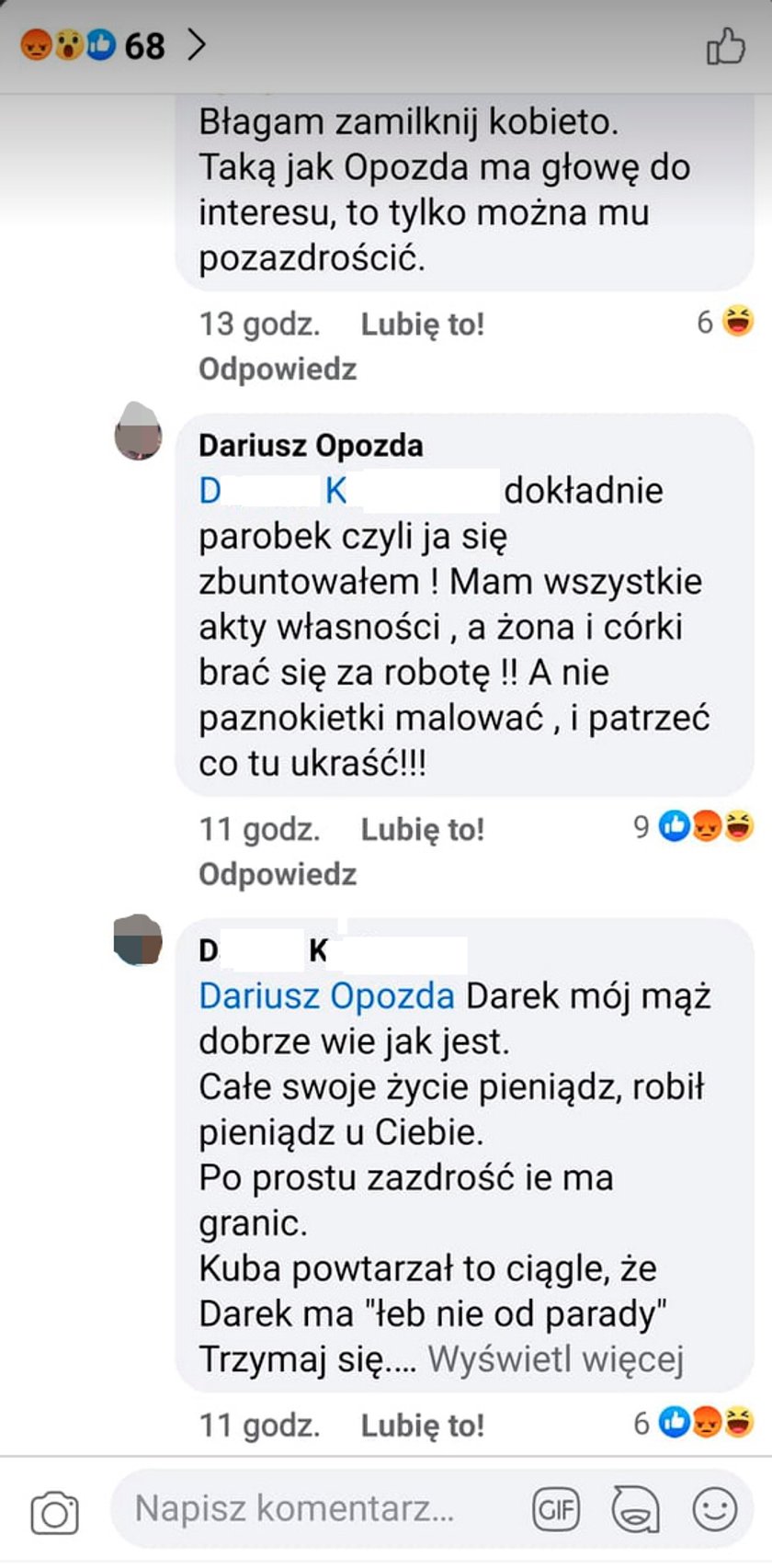The width and height of the screenshot is (772, 1568).
Task: Open the blue Dariusz Opozda mention link
Action: 326,995
